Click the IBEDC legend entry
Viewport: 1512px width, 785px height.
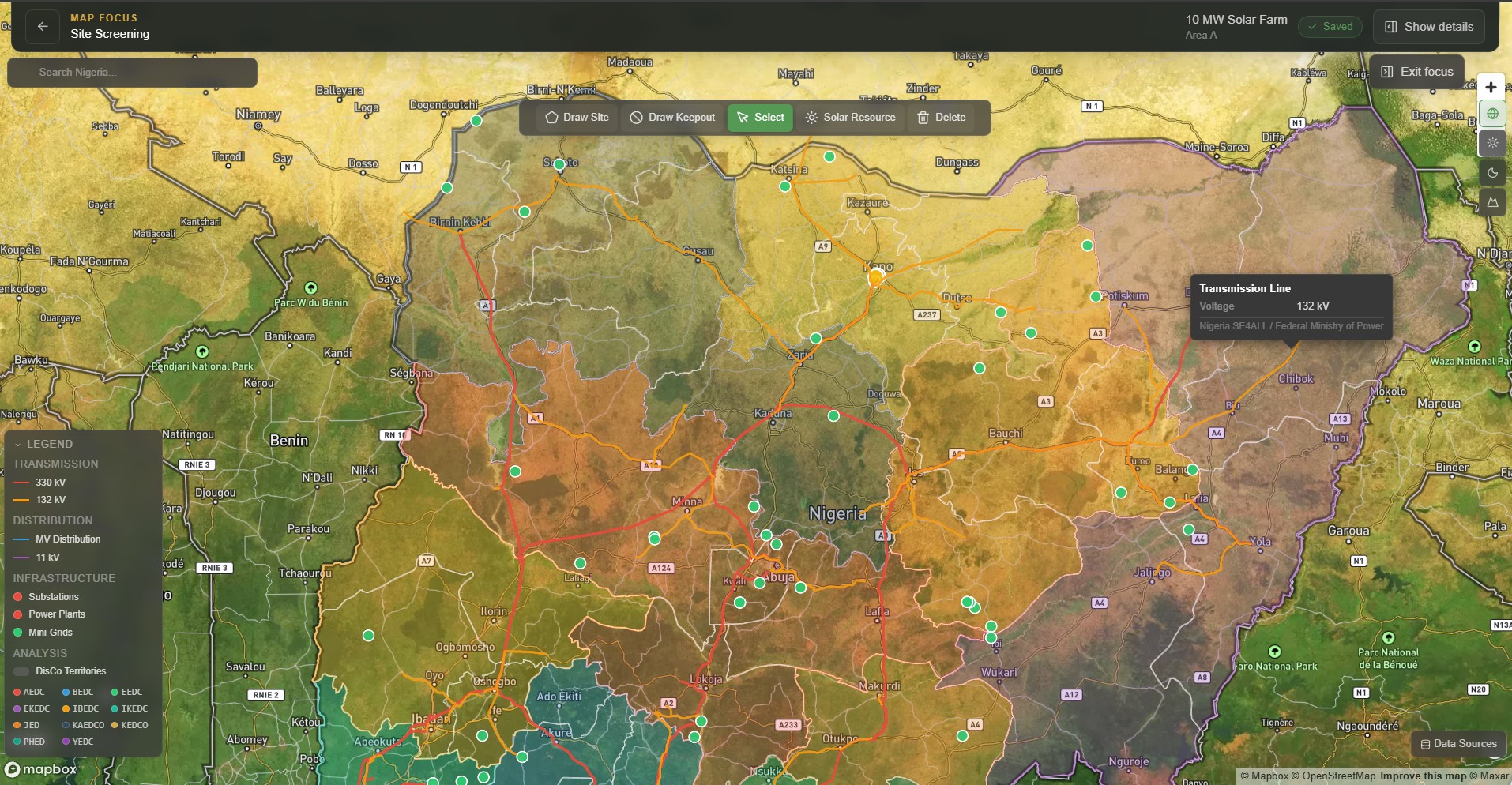coord(81,709)
